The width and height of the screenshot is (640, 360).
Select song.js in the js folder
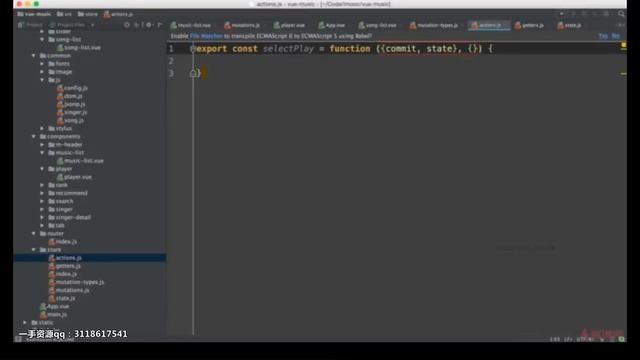74,120
